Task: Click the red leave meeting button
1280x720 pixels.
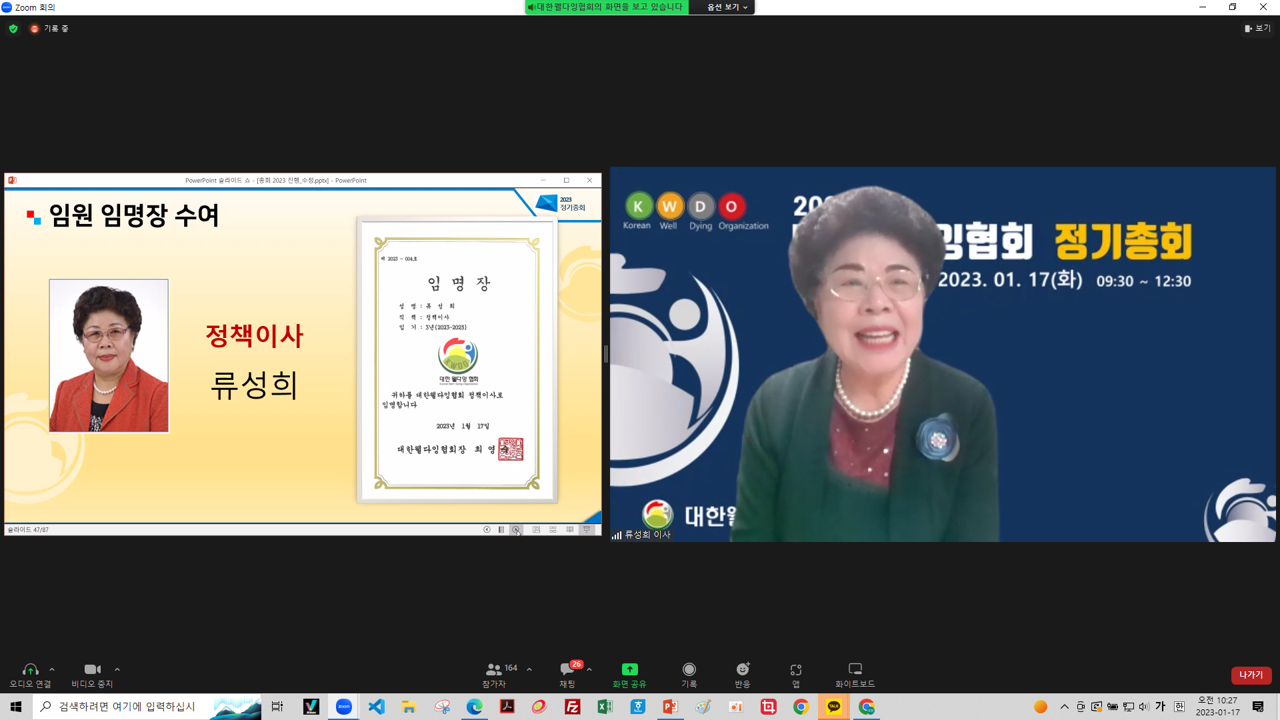Action: point(1250,675)
